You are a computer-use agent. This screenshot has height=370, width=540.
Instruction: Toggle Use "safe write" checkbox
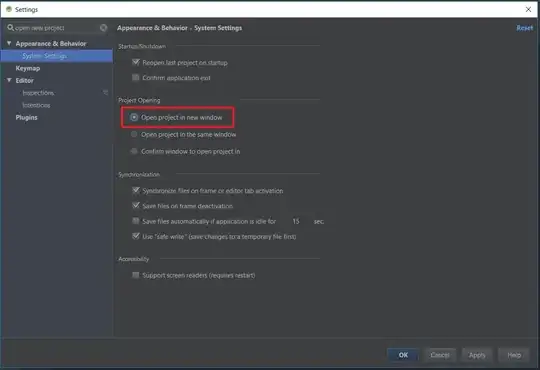[x=136, y=236]
